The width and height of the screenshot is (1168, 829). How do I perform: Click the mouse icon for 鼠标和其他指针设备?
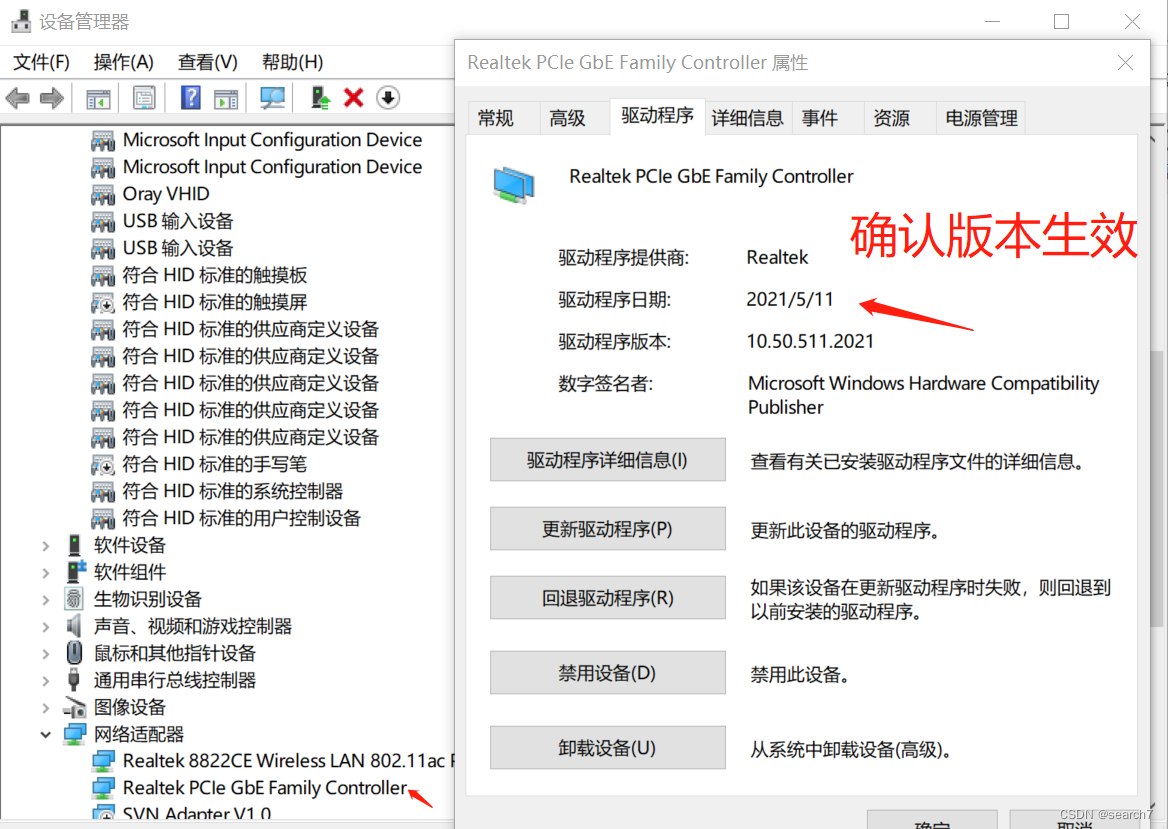(74, 653)
